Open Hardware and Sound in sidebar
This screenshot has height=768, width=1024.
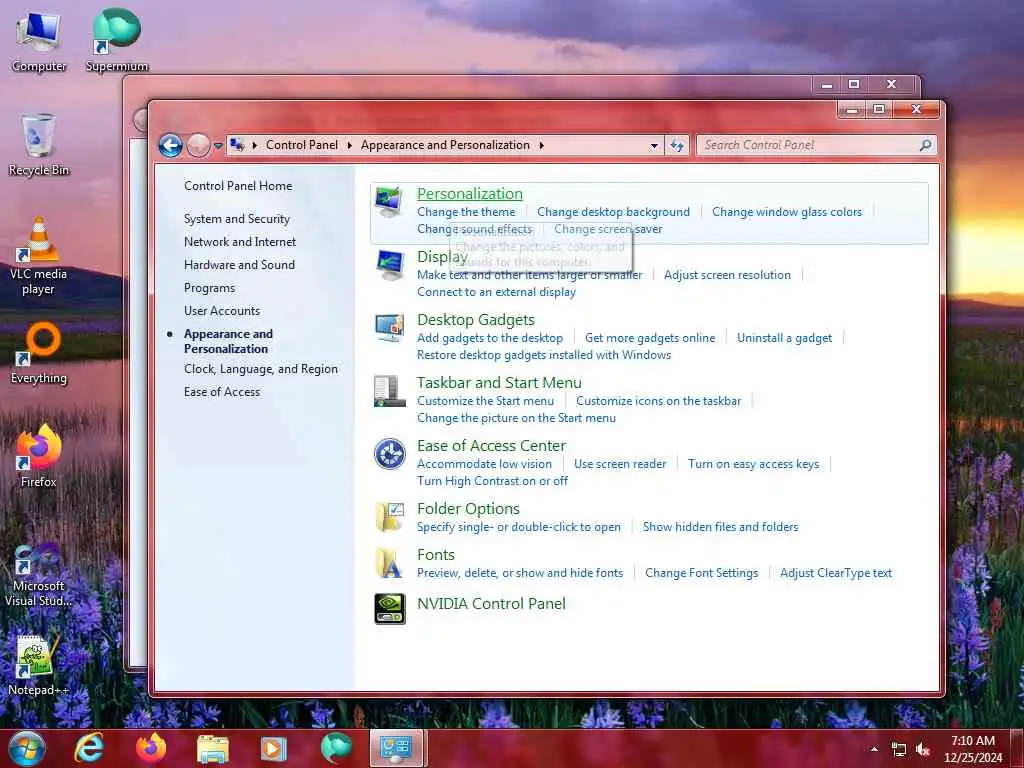[239, 264]
